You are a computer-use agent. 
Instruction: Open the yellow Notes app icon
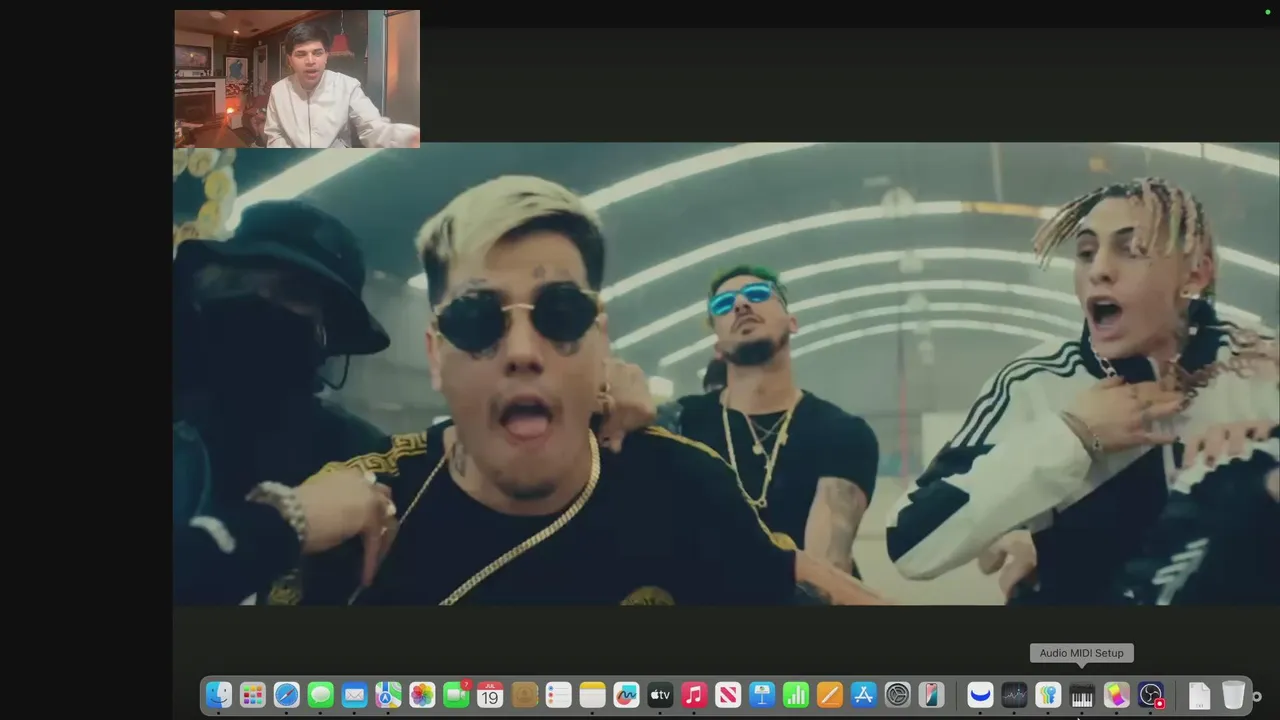[592, 695]
